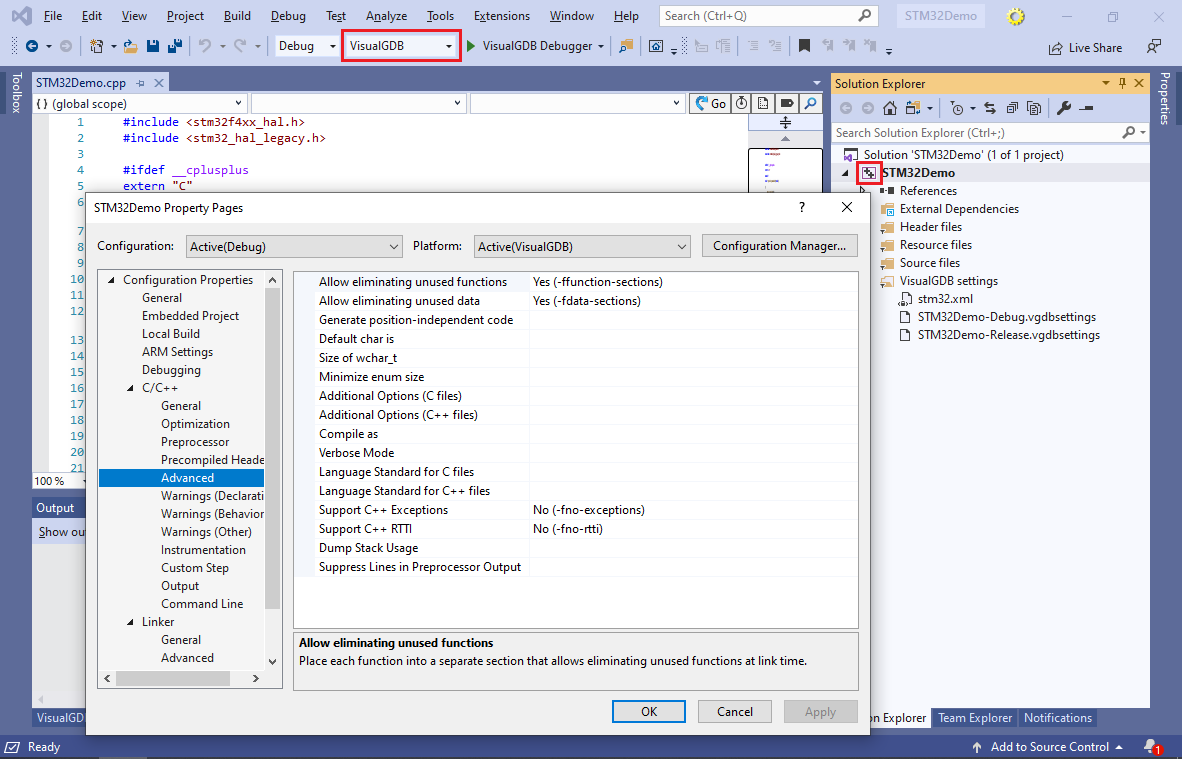Viewport: 1182px width, 759px height.
Task: Click the Open File folder icon
Action: click(130, 46)
